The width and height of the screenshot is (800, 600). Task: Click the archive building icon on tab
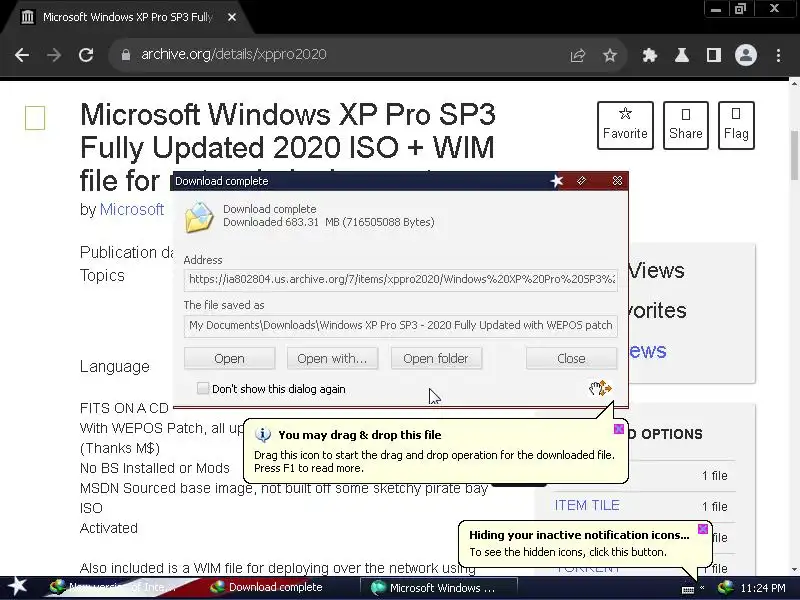(28, 17)
